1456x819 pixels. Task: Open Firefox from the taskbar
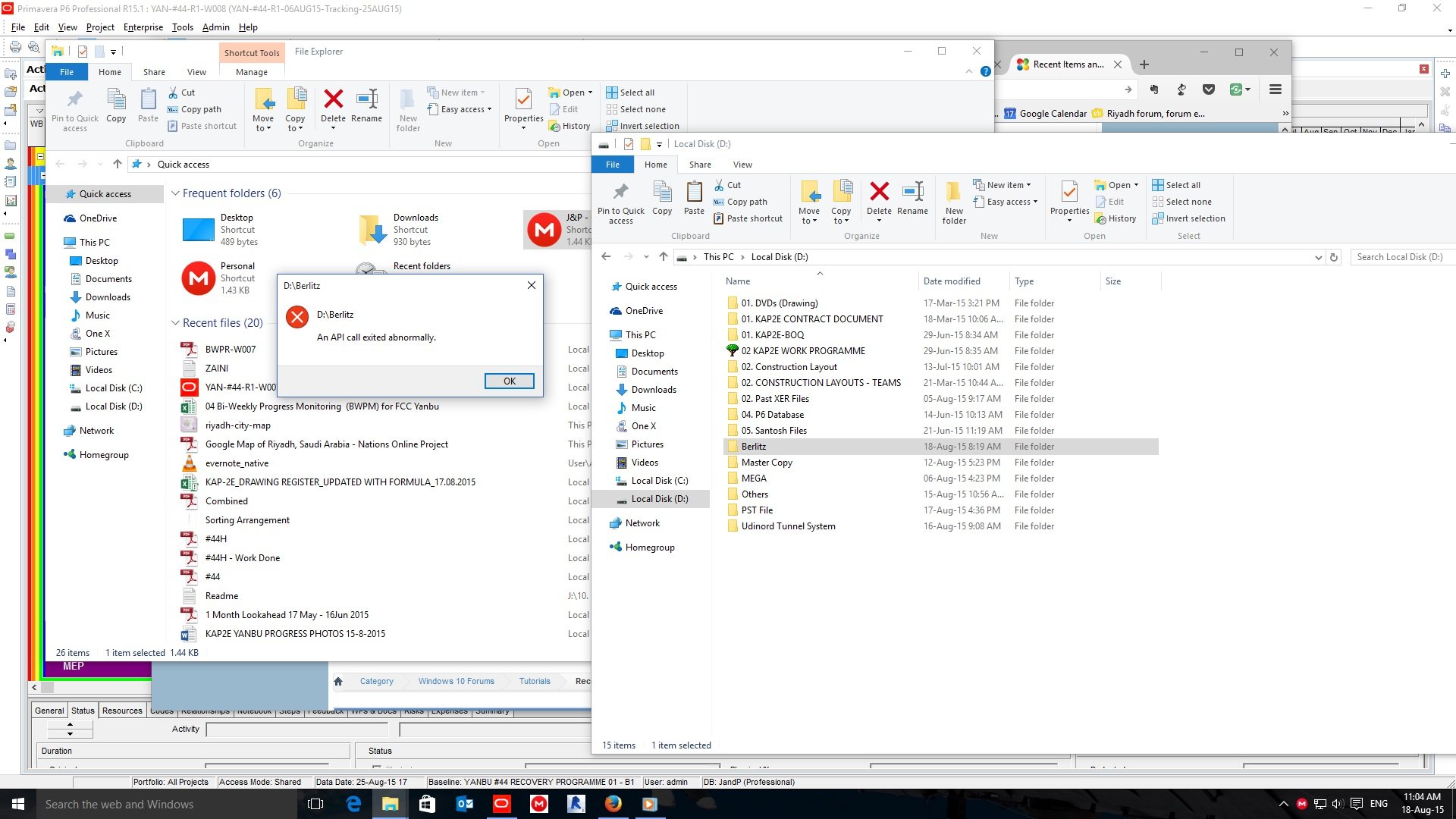(x=613, y=804)
